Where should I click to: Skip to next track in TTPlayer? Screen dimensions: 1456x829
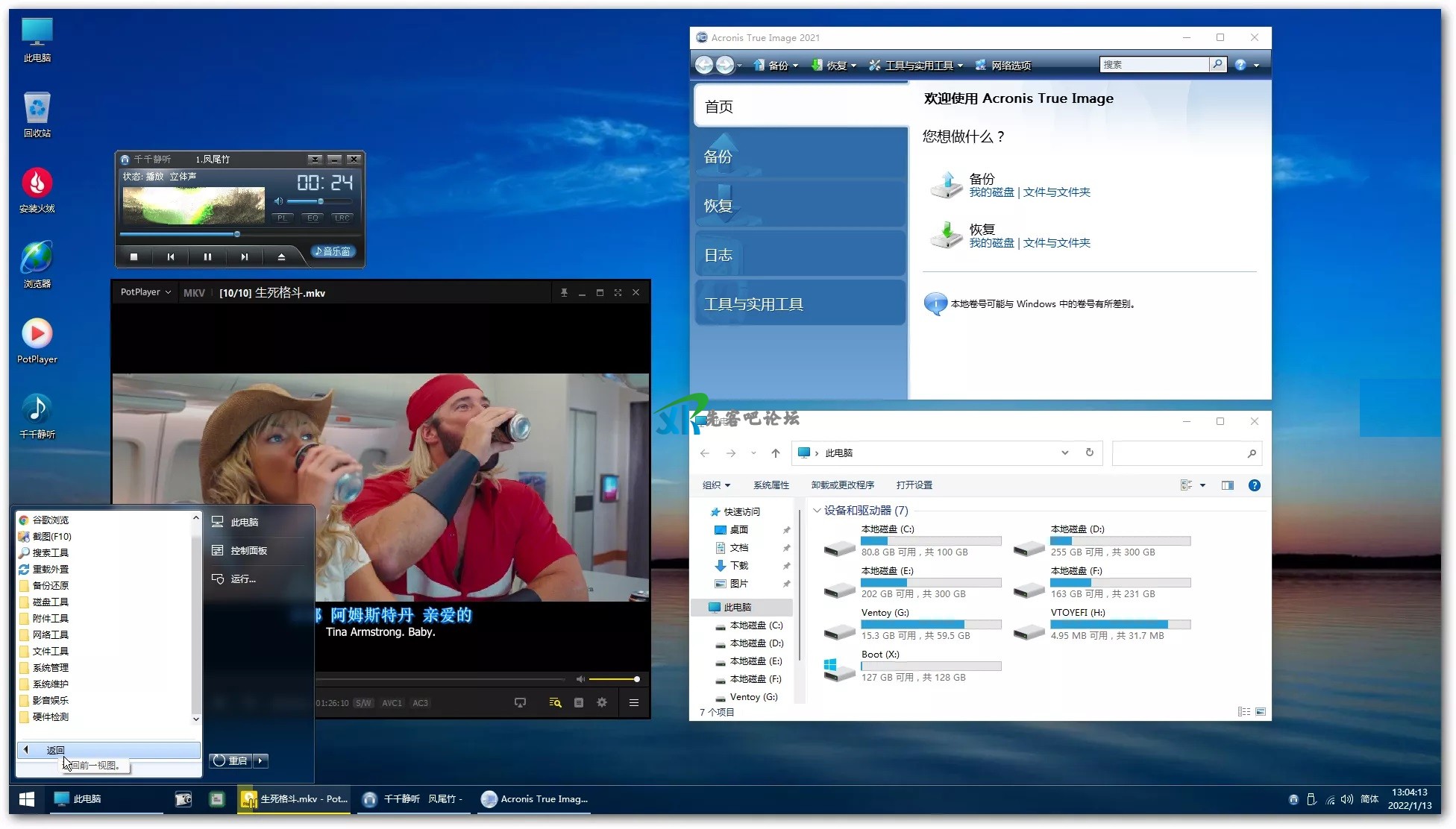pyautogui.click(x=244, y=256)
